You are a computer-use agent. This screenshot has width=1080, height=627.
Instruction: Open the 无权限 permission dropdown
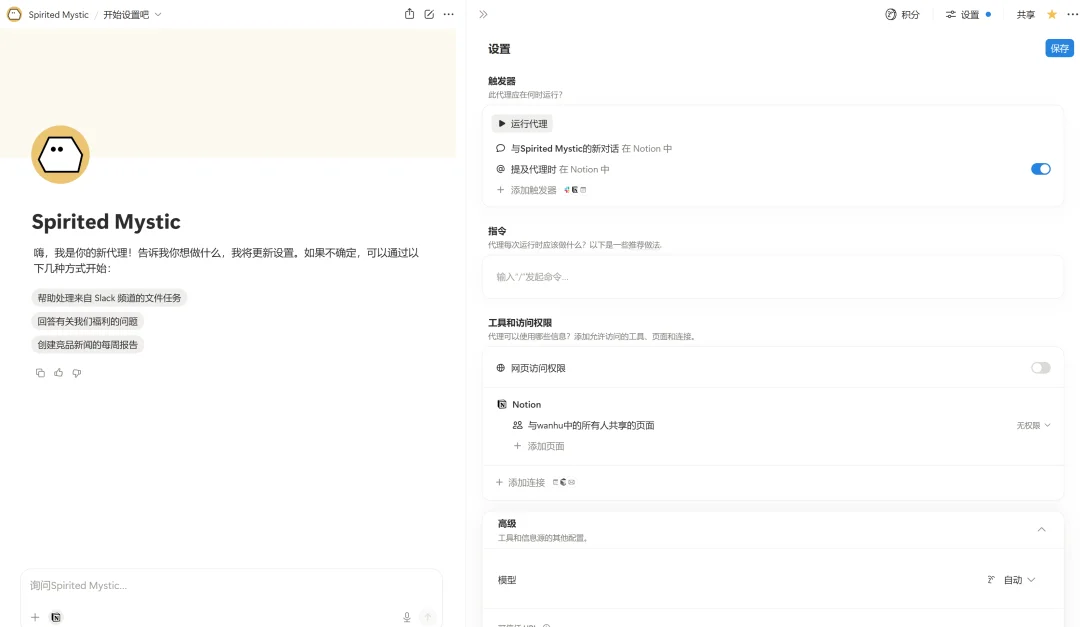(1033, 425)
